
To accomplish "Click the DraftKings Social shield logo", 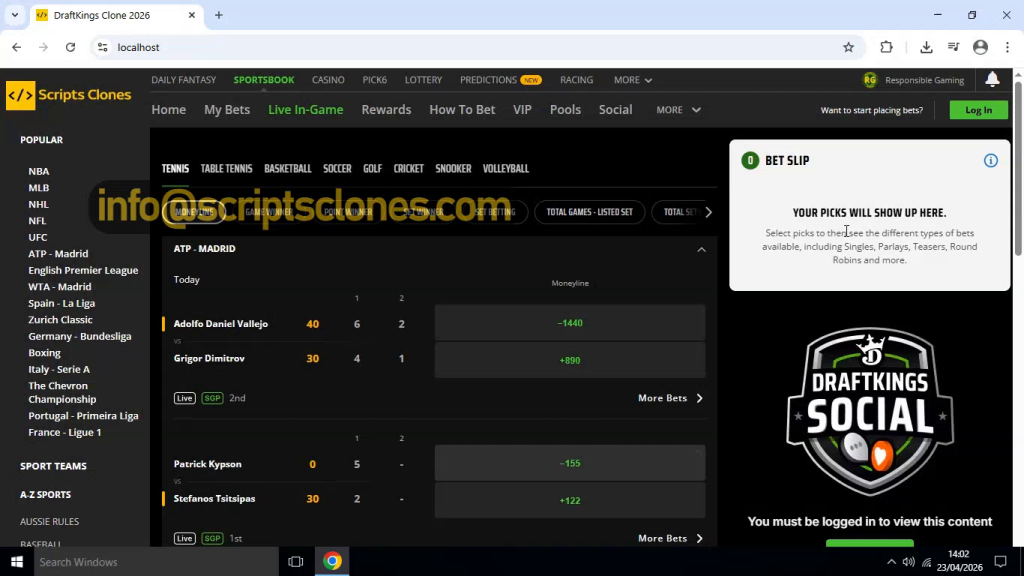I will tap(870, 411).
